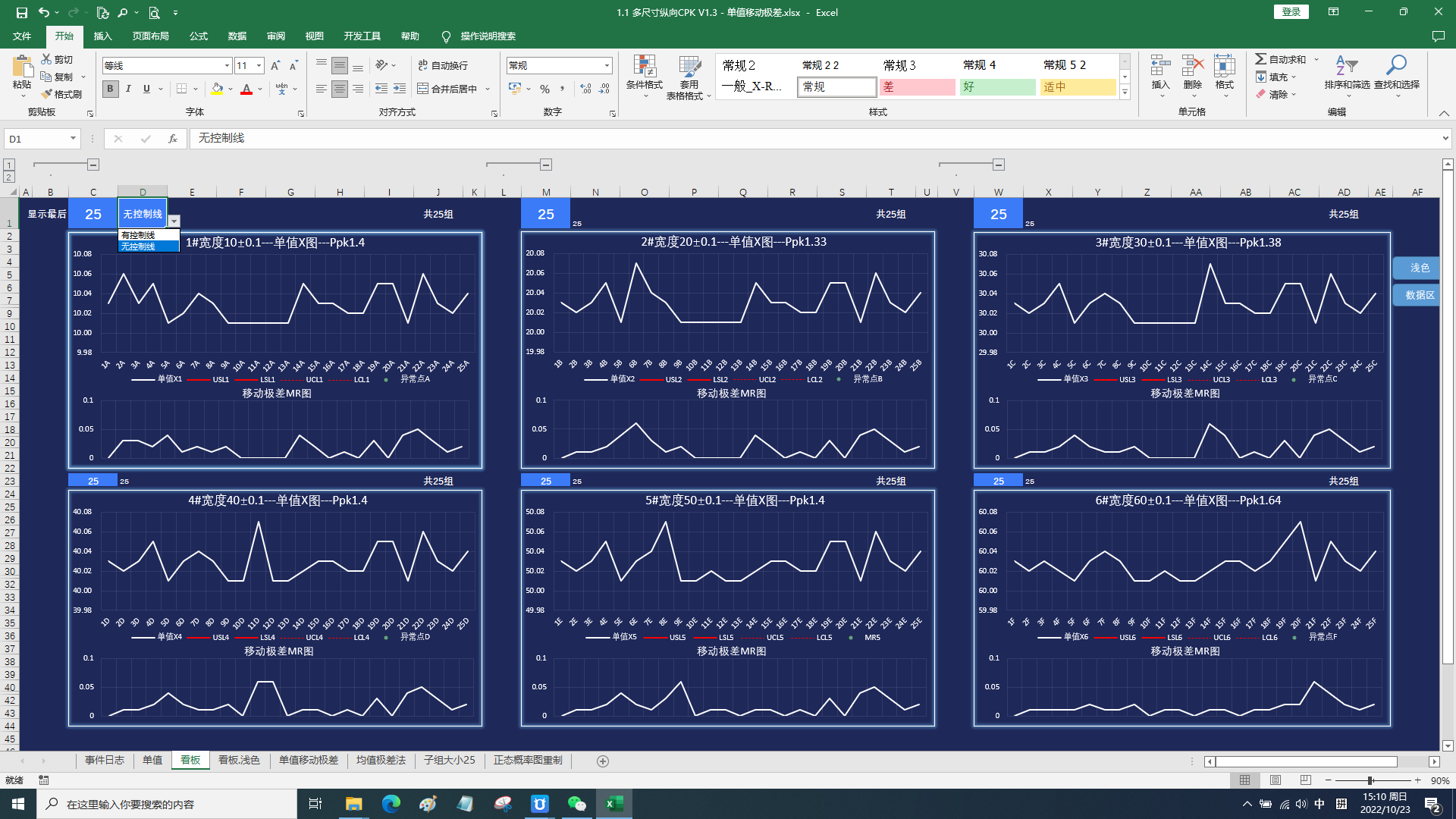Open Format as Table icon
Image resolution: width=1456 pixels, height=819 pixels.
[689, 66]
